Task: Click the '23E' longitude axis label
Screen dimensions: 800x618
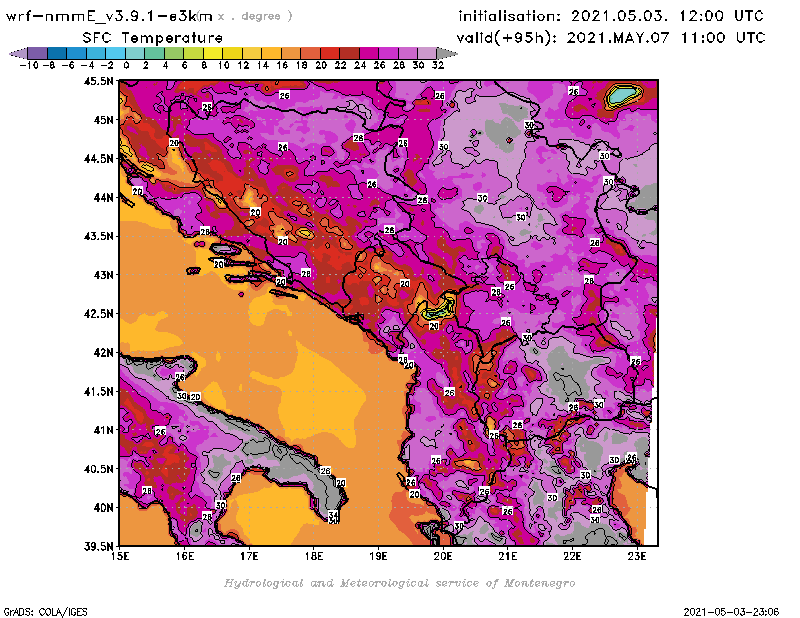Action: click(637, 556)
